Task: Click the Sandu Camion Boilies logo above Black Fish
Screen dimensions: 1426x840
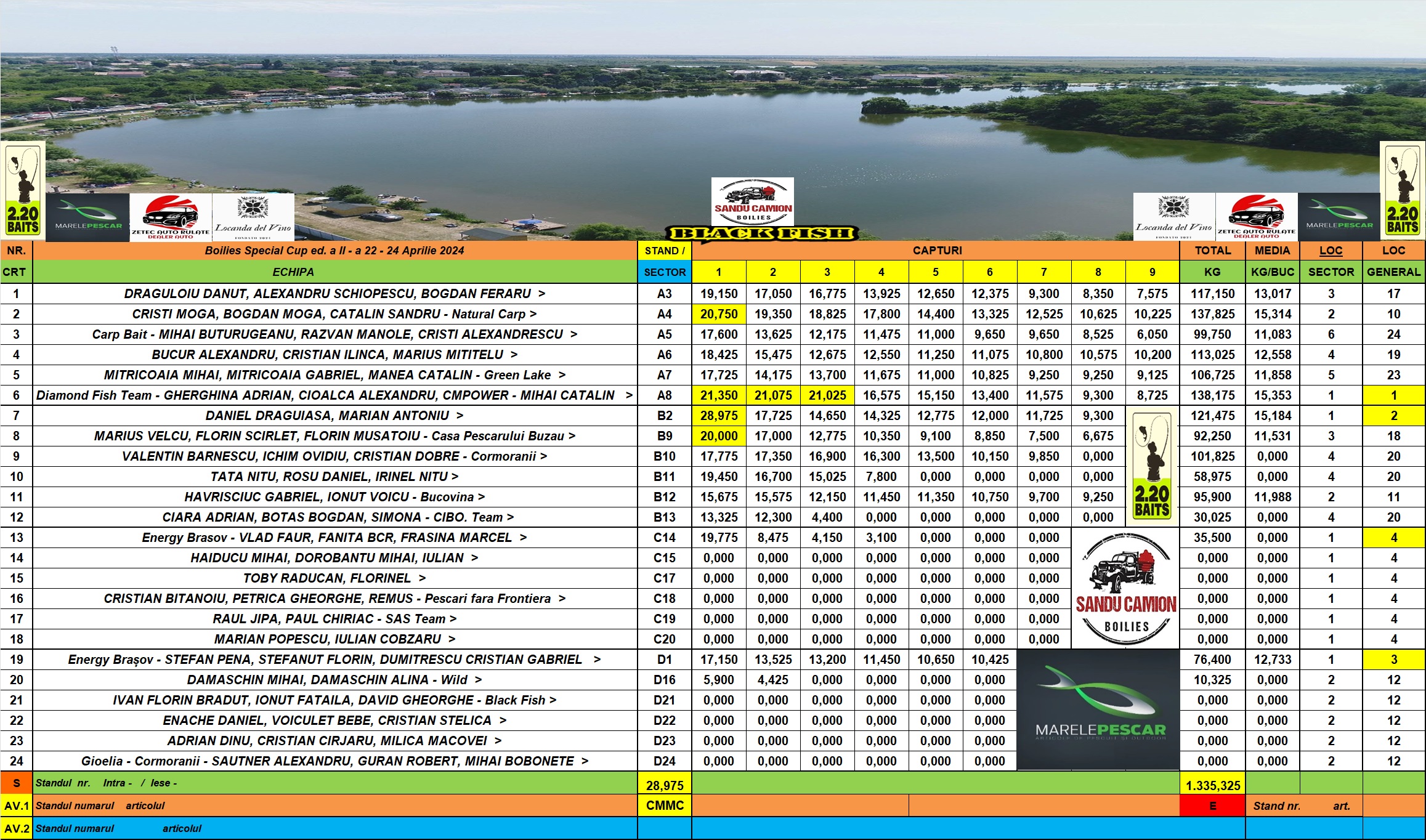Action: point(753,202)
